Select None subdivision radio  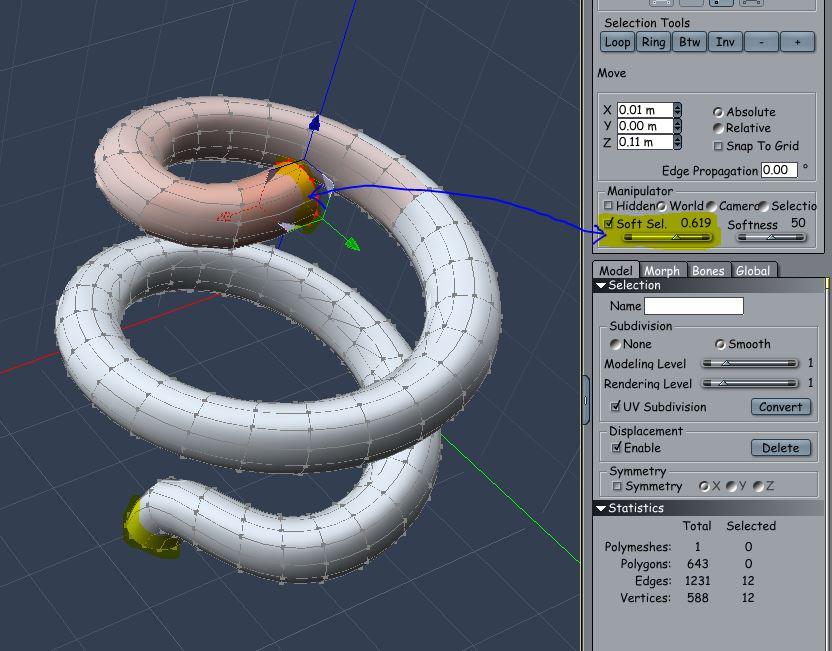pos(615,344)
